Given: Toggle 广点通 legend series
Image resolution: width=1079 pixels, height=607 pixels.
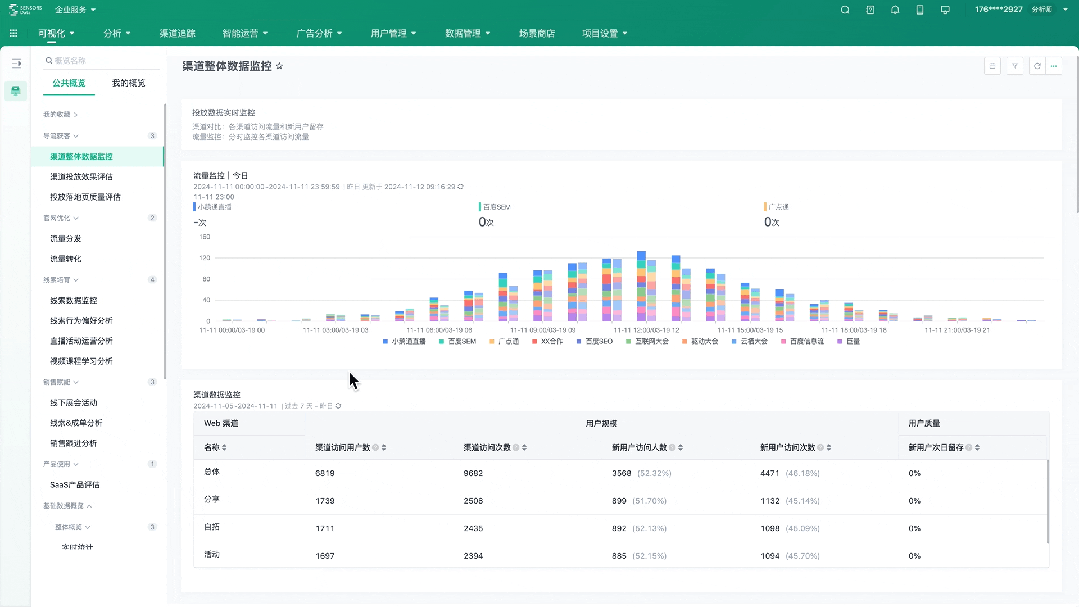Looking at the screenshot, I should 504,341.
